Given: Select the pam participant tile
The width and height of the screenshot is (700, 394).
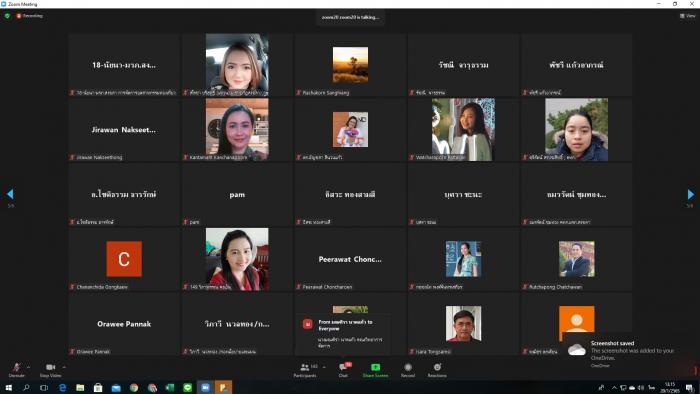Looking at the screenshot, I should [x=237, y=195].
